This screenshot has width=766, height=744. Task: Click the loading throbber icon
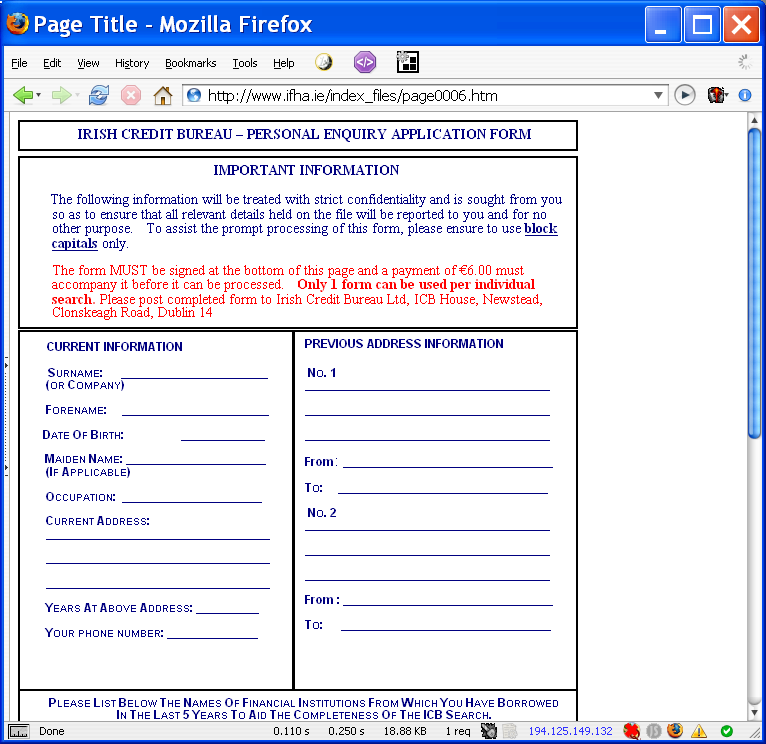pyautogui.click(x=745, y=62)
